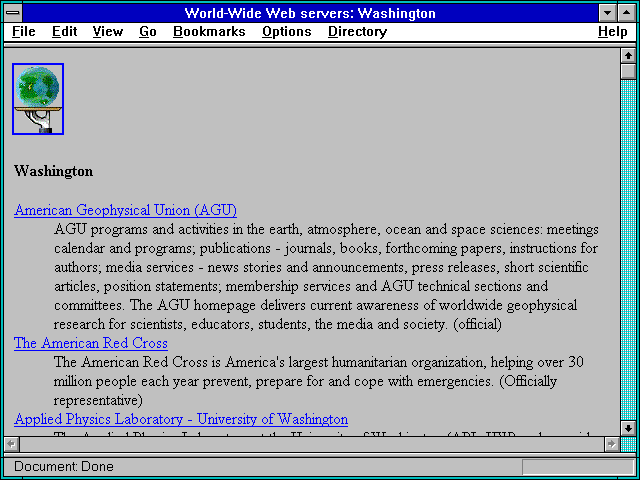
Task: Open the window control menu box
Action: pyautogui.click(x=13, y=13)
